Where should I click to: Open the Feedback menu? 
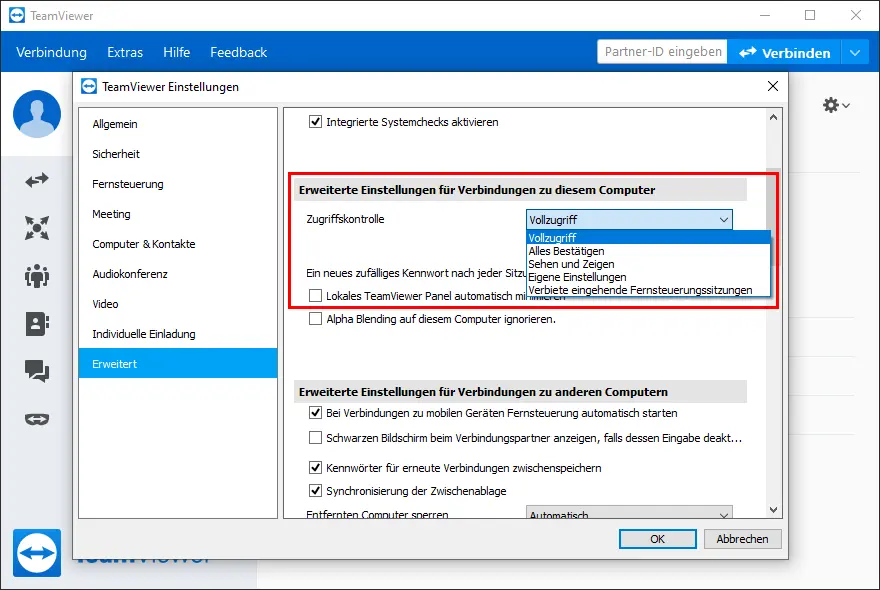239,52
